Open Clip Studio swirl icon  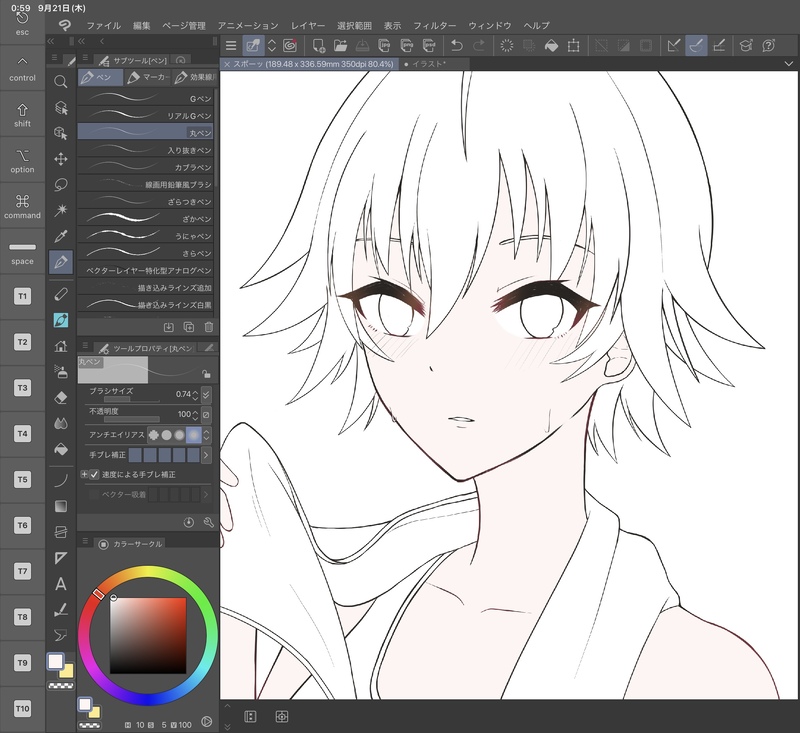coord(290,46)
